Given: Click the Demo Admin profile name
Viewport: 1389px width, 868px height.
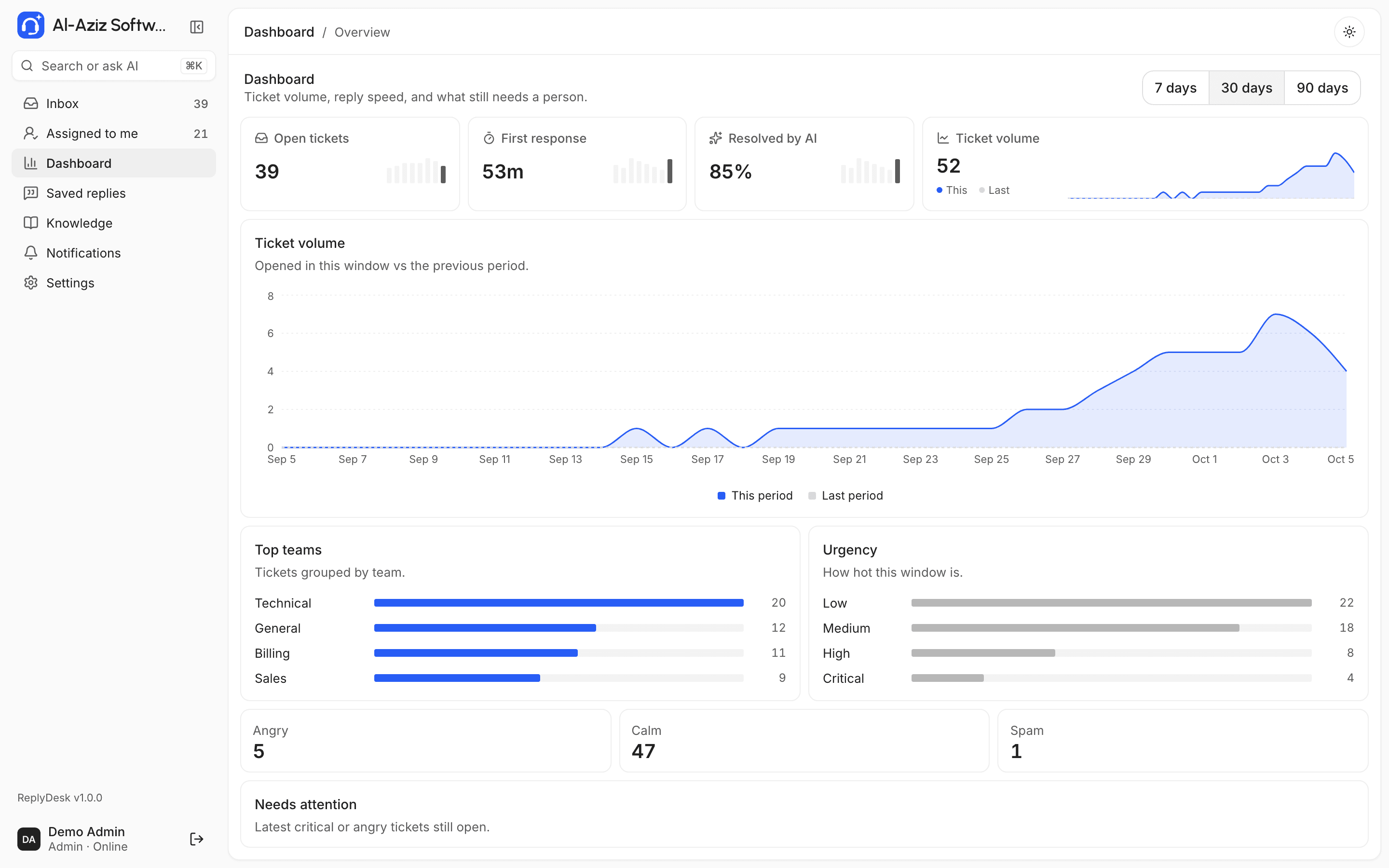Looking at the screenshot, I should pyautogui.click(x=87, y=831).
